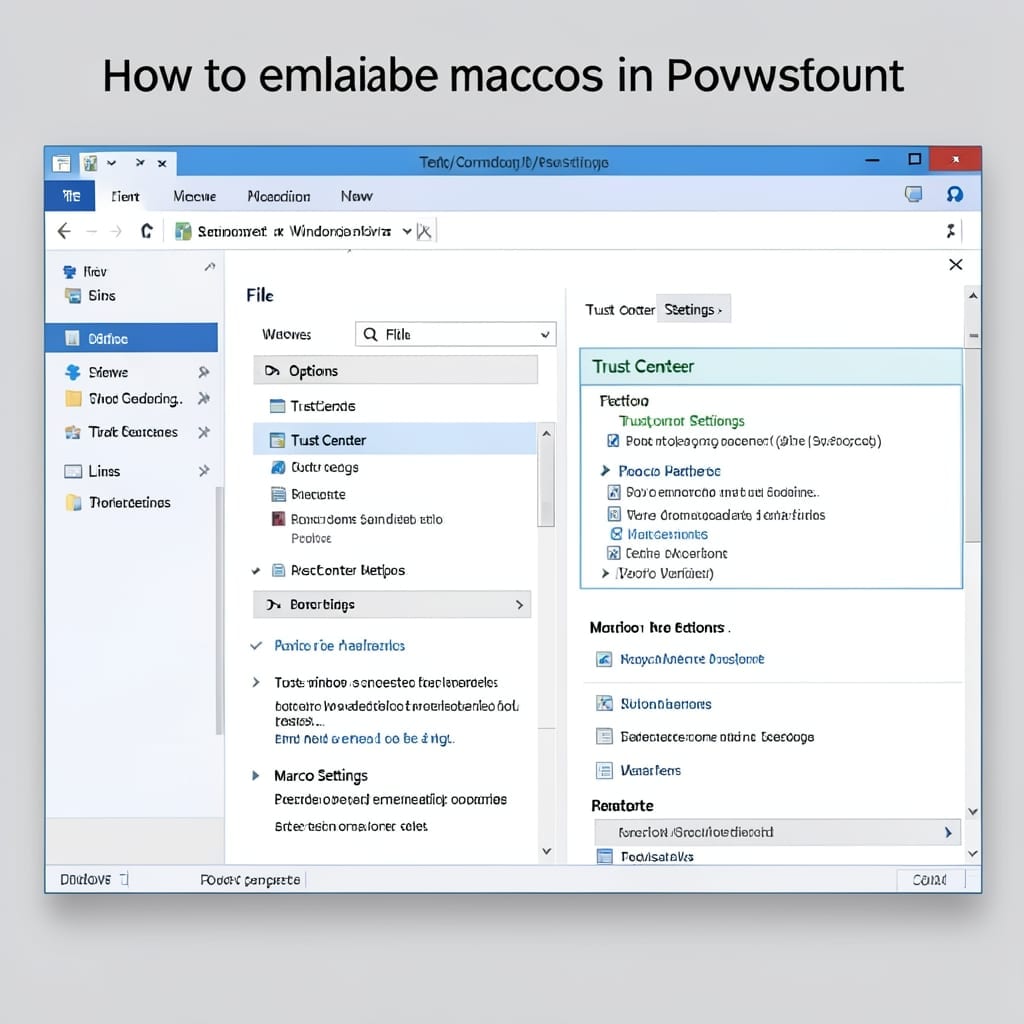
Task: Click the Coıtd button at bottom right
Action: tap(930, 880)
